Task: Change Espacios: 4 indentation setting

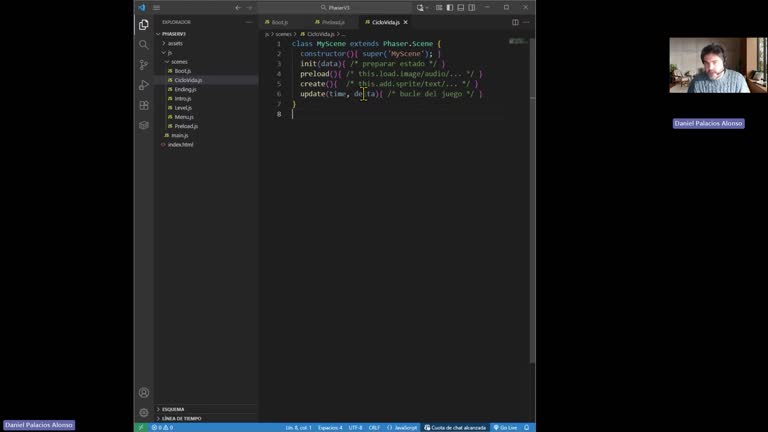Action: 330,428
